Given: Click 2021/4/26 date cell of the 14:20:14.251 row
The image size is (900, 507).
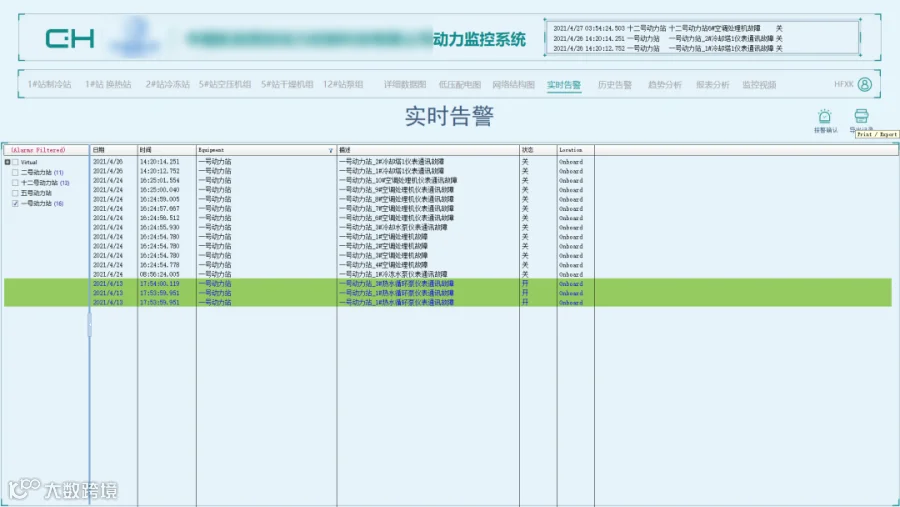Looking at the screenshot, I should click(x=108, y=162).
